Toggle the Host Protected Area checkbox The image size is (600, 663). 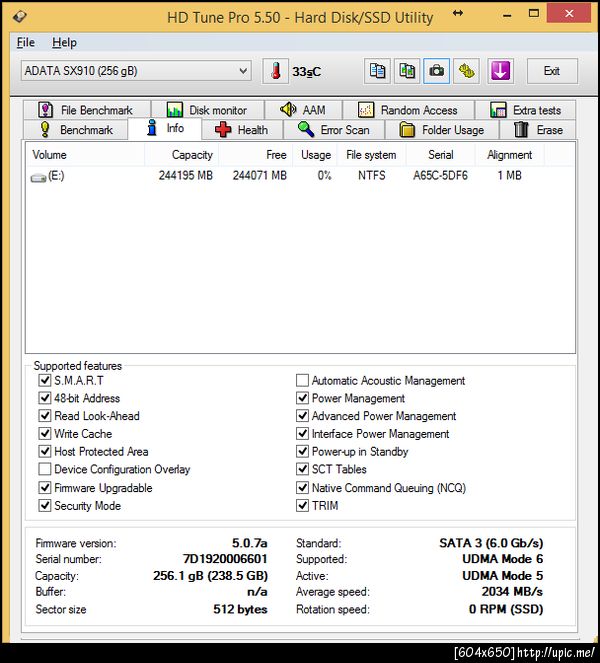pos(45,451)
